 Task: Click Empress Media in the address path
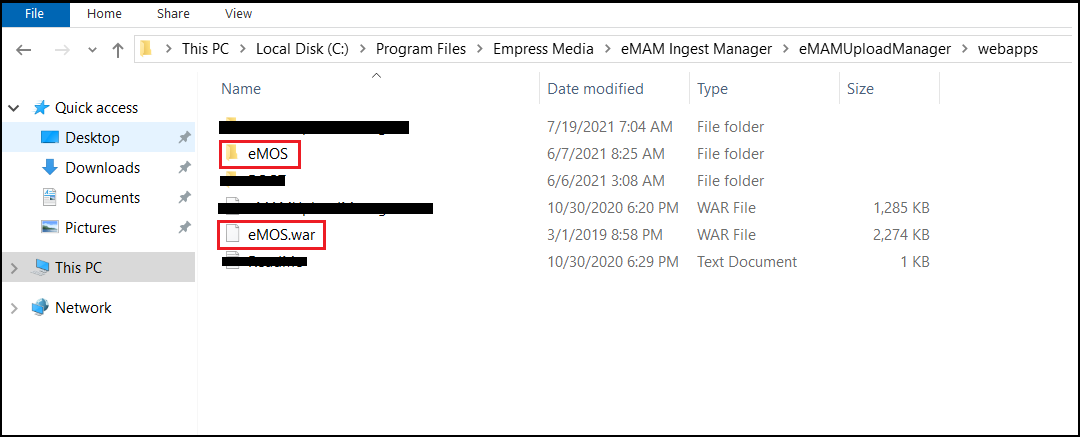[543, 49]
